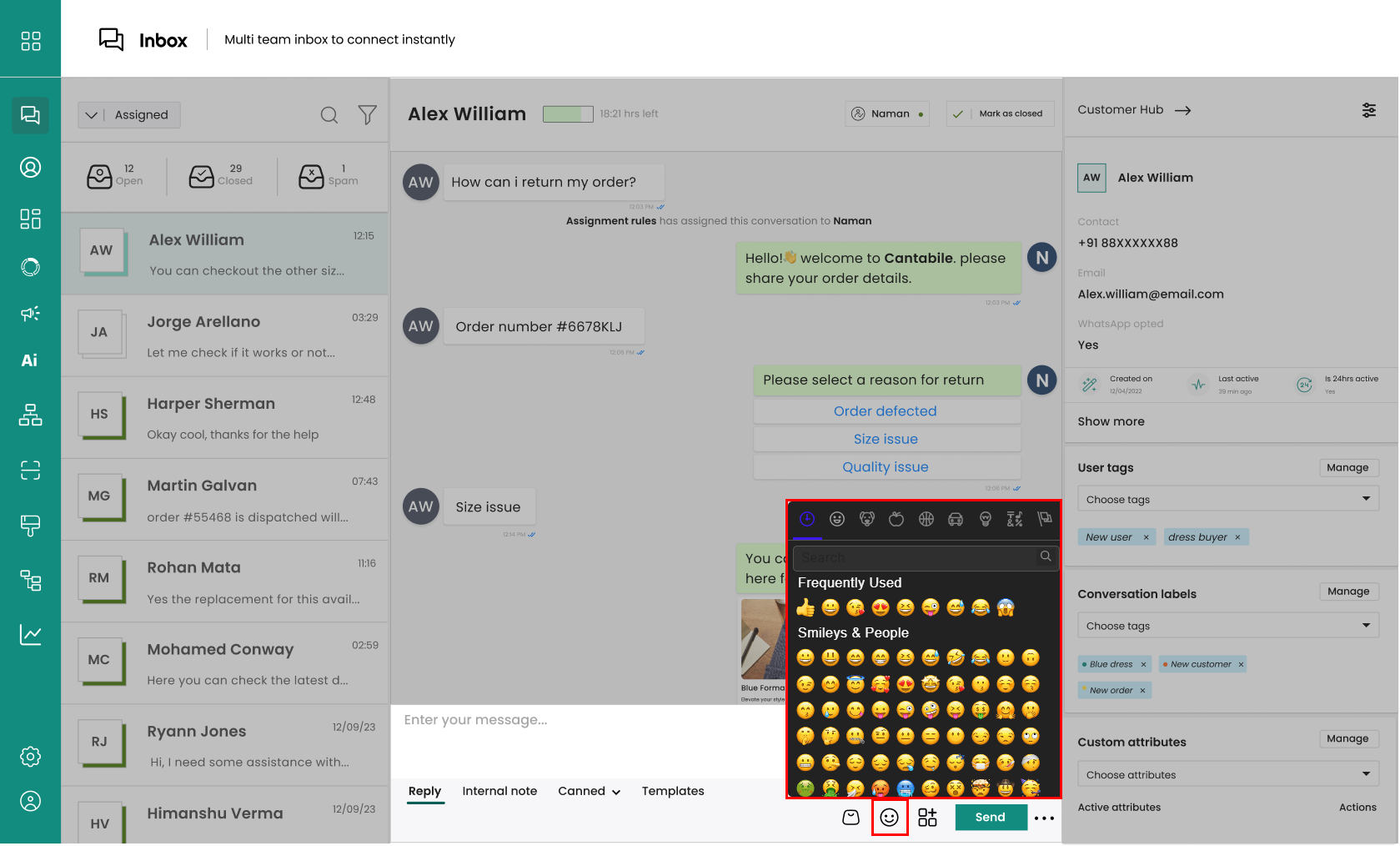Remove the New user tag

[x=1146, y=537]
